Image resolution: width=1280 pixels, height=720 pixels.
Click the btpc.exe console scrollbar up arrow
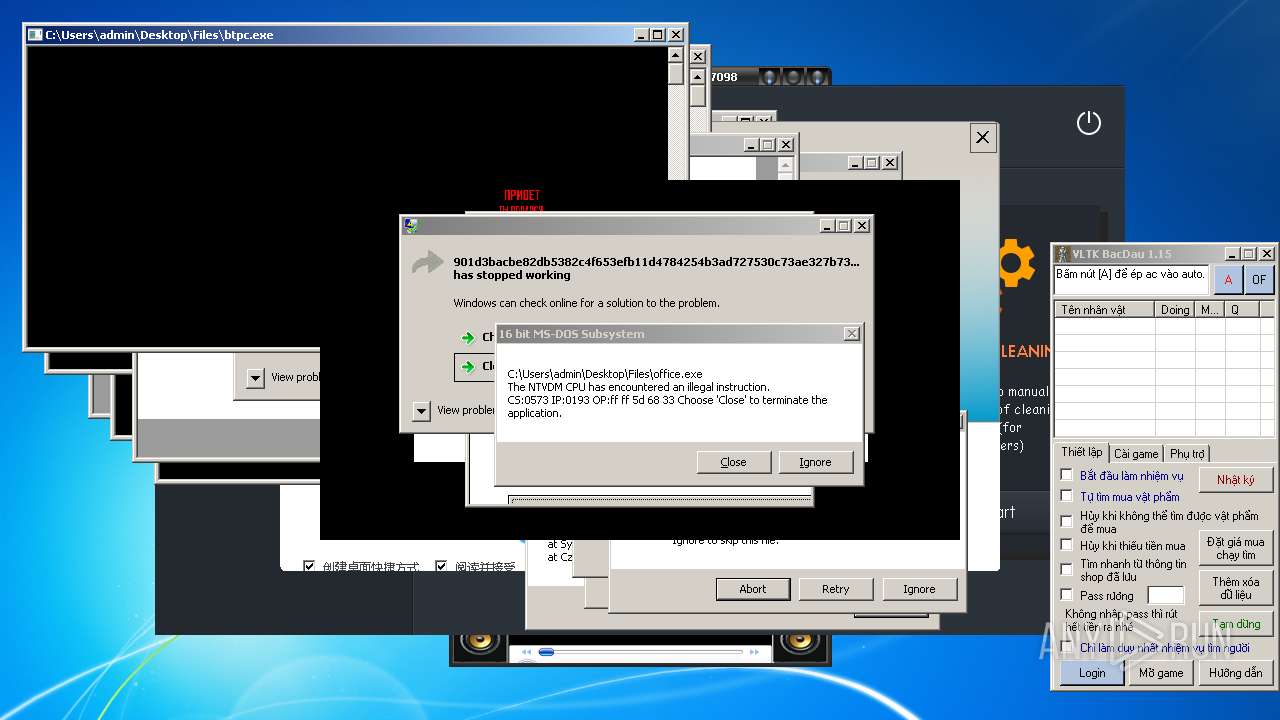point(675,55)
